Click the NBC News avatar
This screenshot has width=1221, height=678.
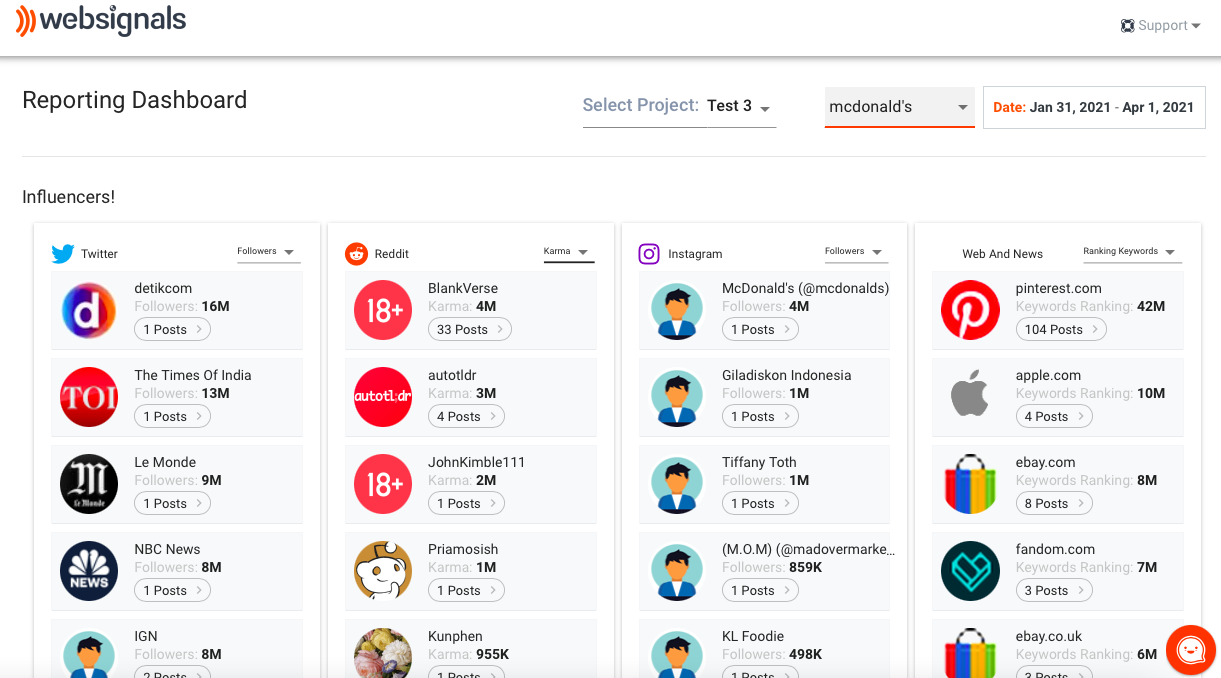tap(89, 571)
